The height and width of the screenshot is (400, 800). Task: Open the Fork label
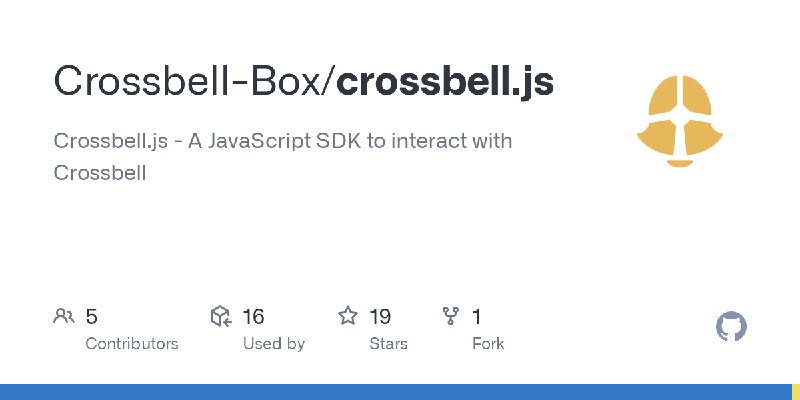click(488, 344)
